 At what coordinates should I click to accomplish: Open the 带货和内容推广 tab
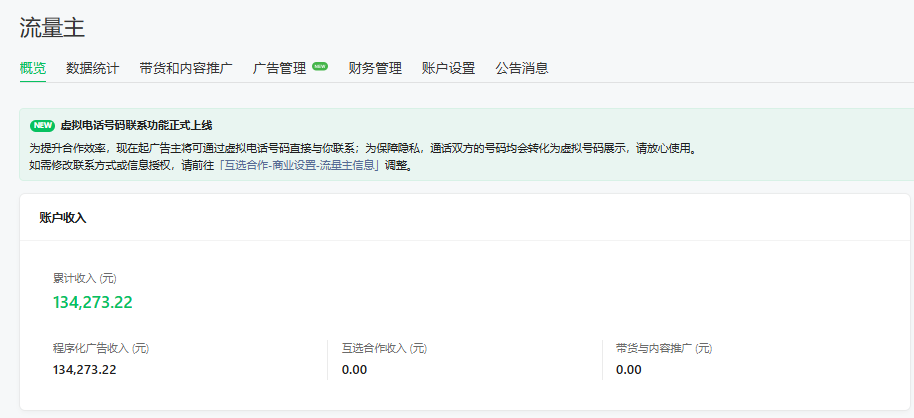pos(186,68)
